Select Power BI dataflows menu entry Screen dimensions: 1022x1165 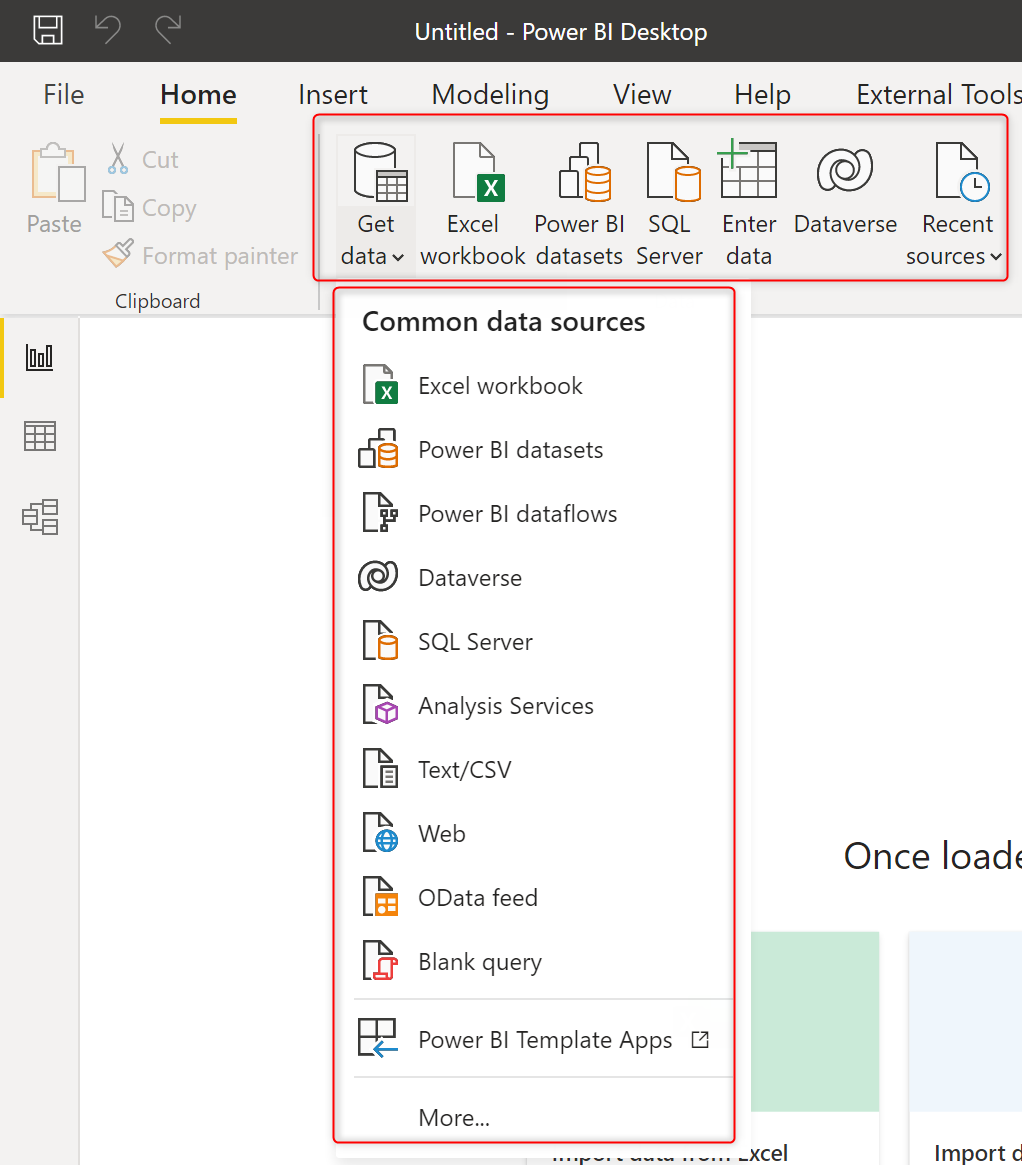click(x=517, y=514)
